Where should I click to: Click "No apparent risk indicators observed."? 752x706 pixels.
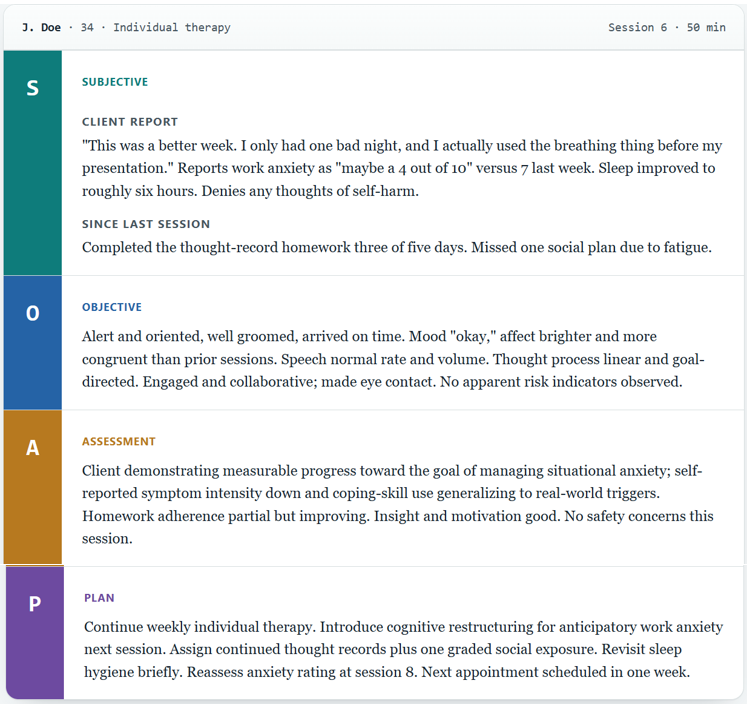coord(561,382)
